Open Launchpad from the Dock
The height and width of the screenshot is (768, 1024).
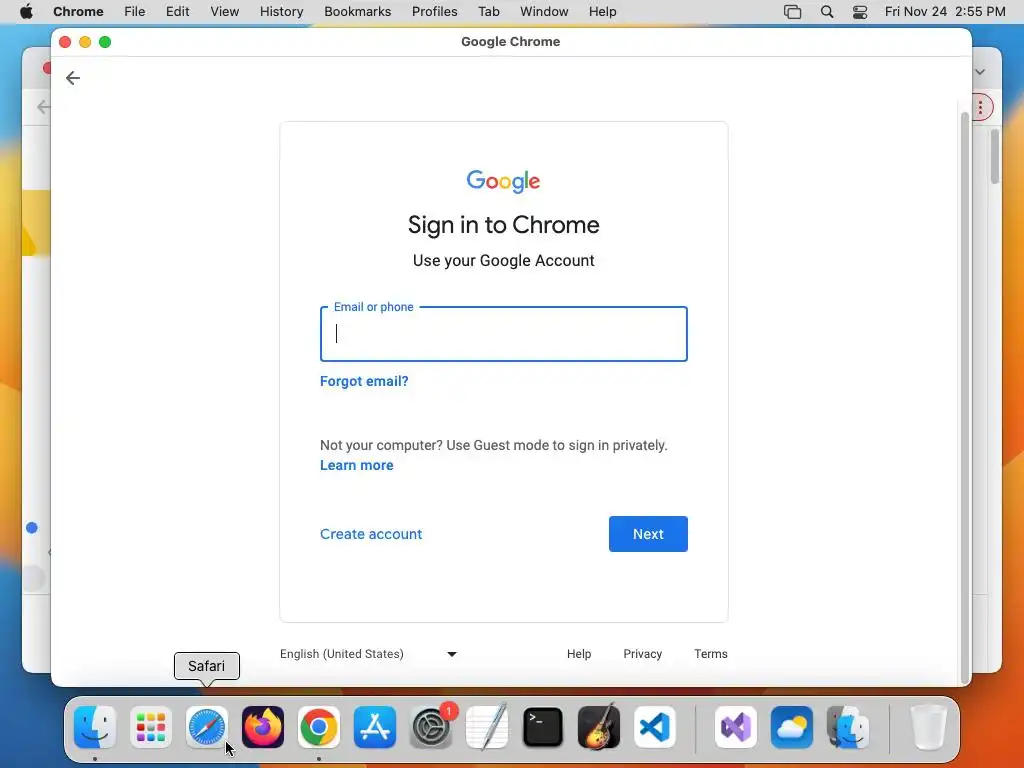151,727
